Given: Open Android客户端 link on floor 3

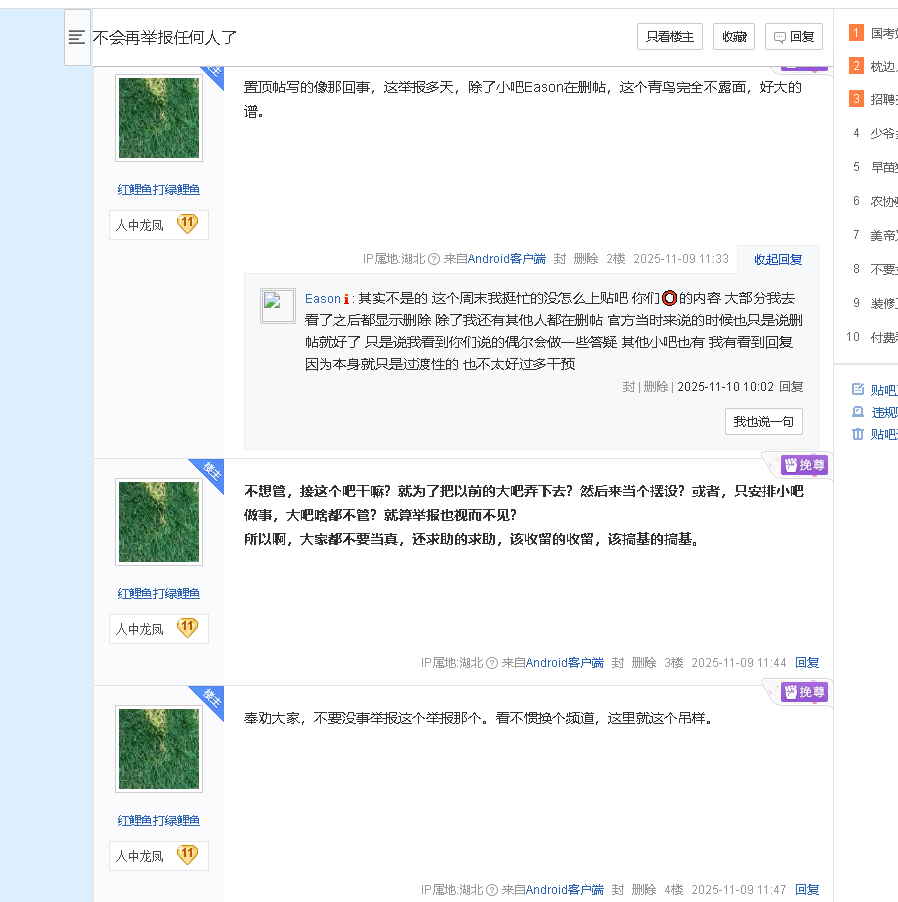Looking at the screenshot, I should 564,662.
